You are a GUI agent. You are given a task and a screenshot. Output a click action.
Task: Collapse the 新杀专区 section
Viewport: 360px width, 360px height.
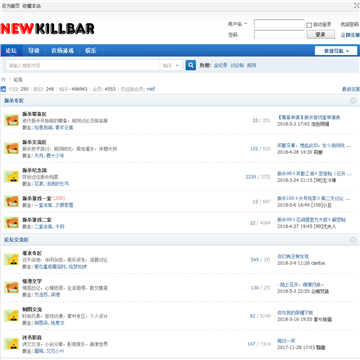click(x=353, y=101)
